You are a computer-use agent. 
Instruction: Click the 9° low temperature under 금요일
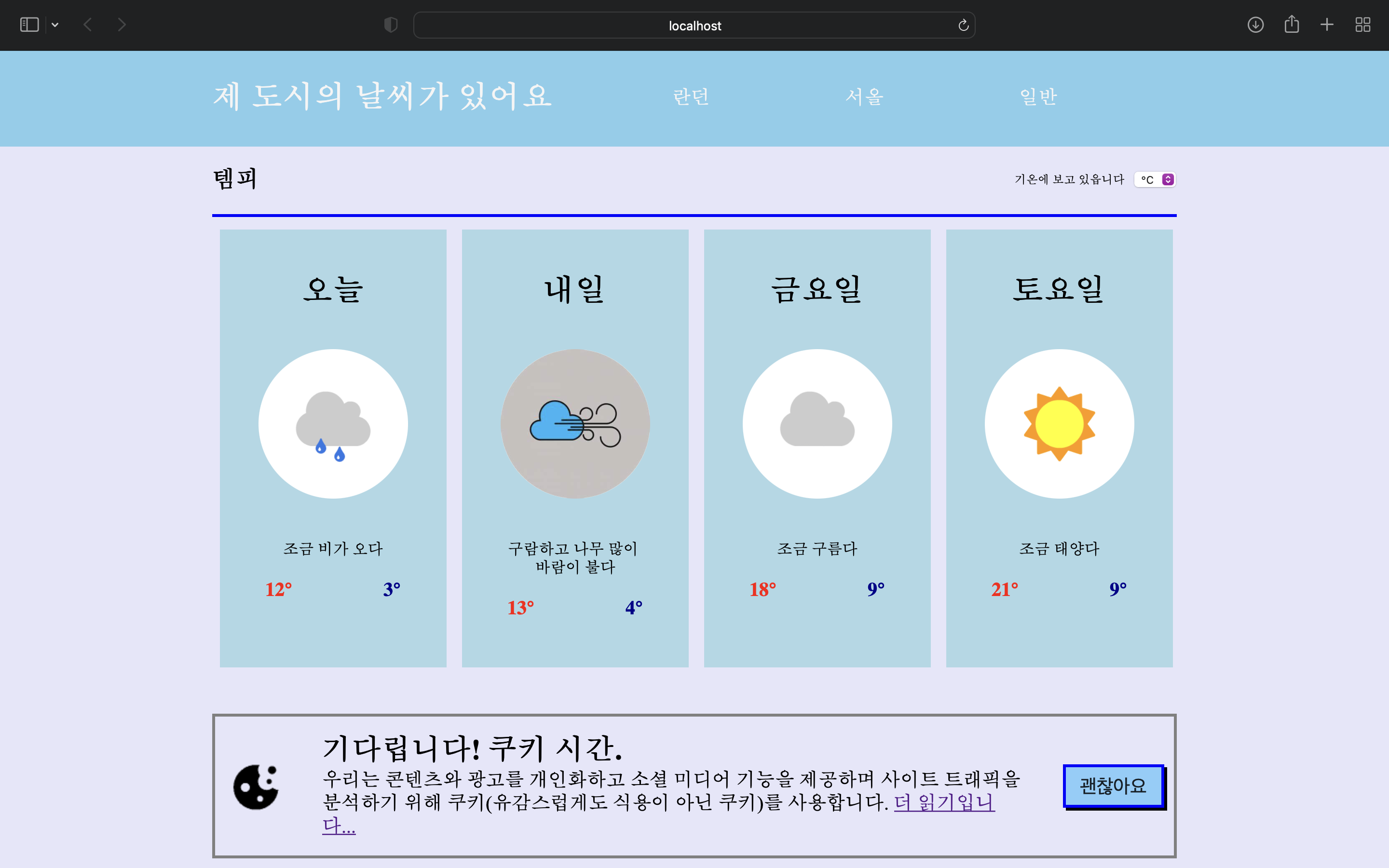click(876, 590)
